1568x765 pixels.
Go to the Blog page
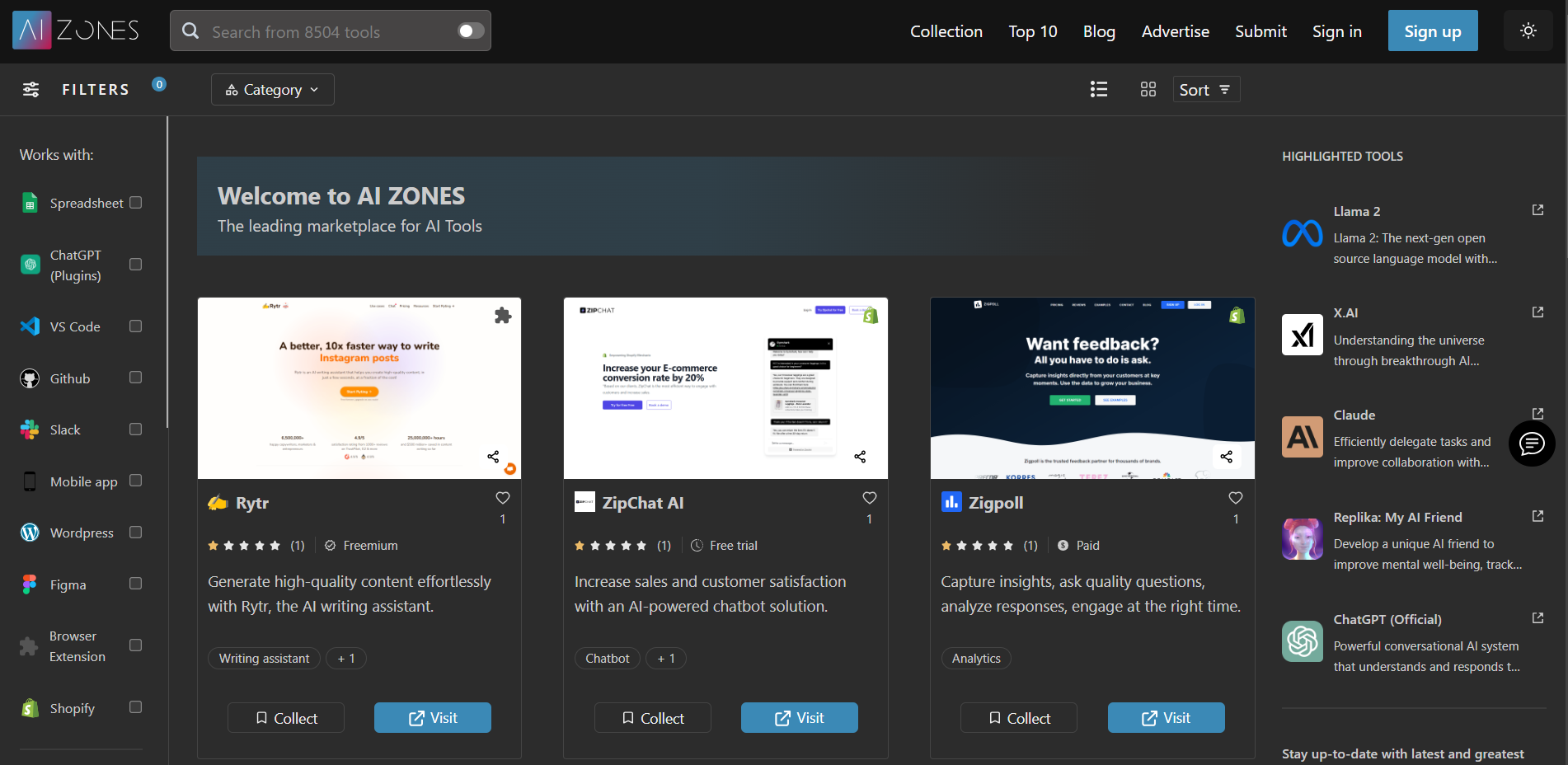click(1099, 31)
